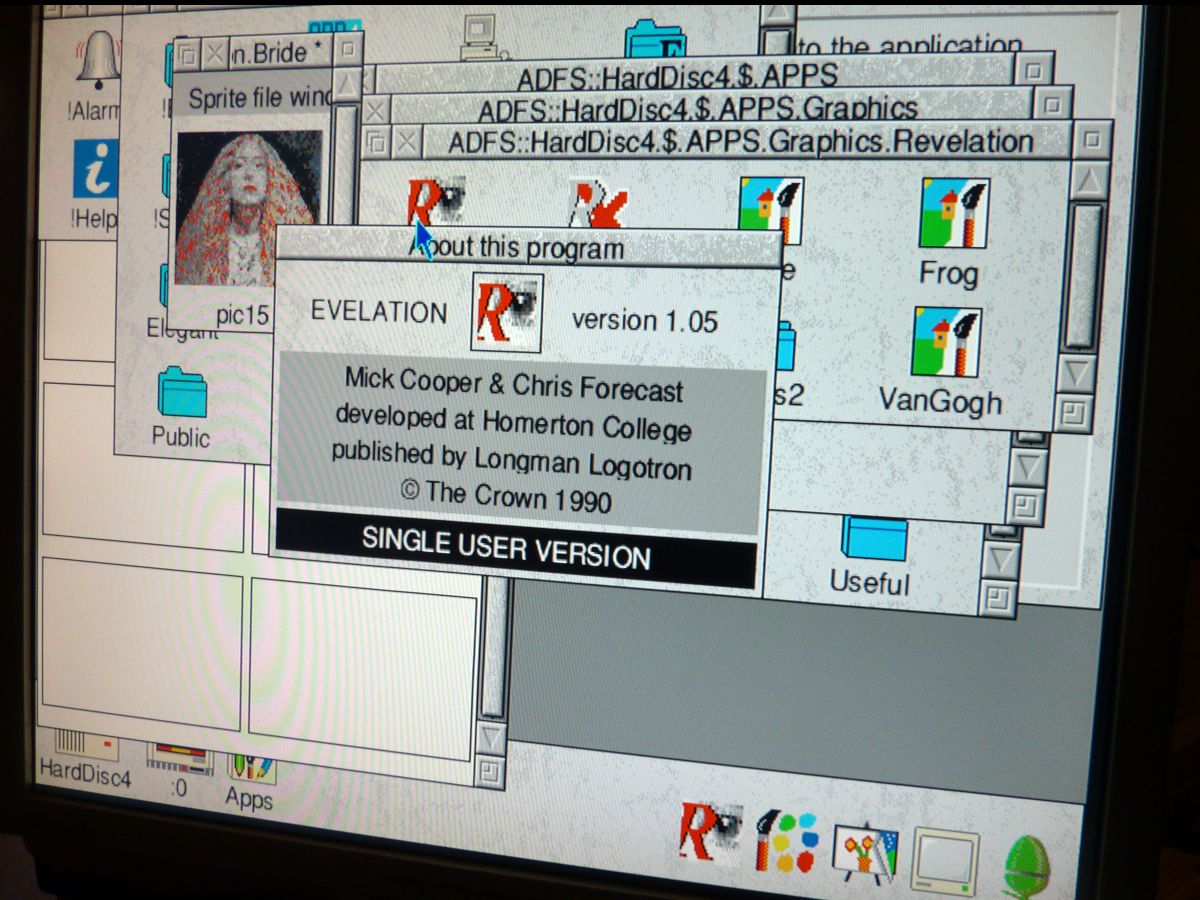
Task: Click the Display Manager monitor icon
Action: point(943,860)
